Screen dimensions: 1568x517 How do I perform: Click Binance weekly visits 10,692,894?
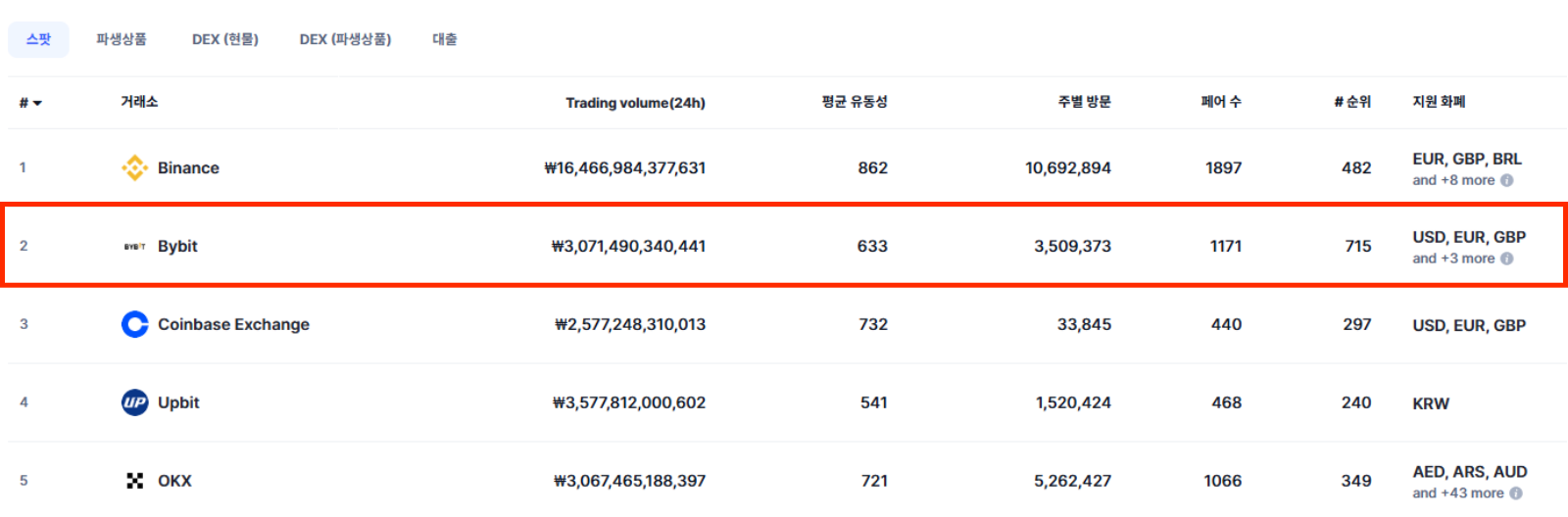click(x=1068, y=167)
